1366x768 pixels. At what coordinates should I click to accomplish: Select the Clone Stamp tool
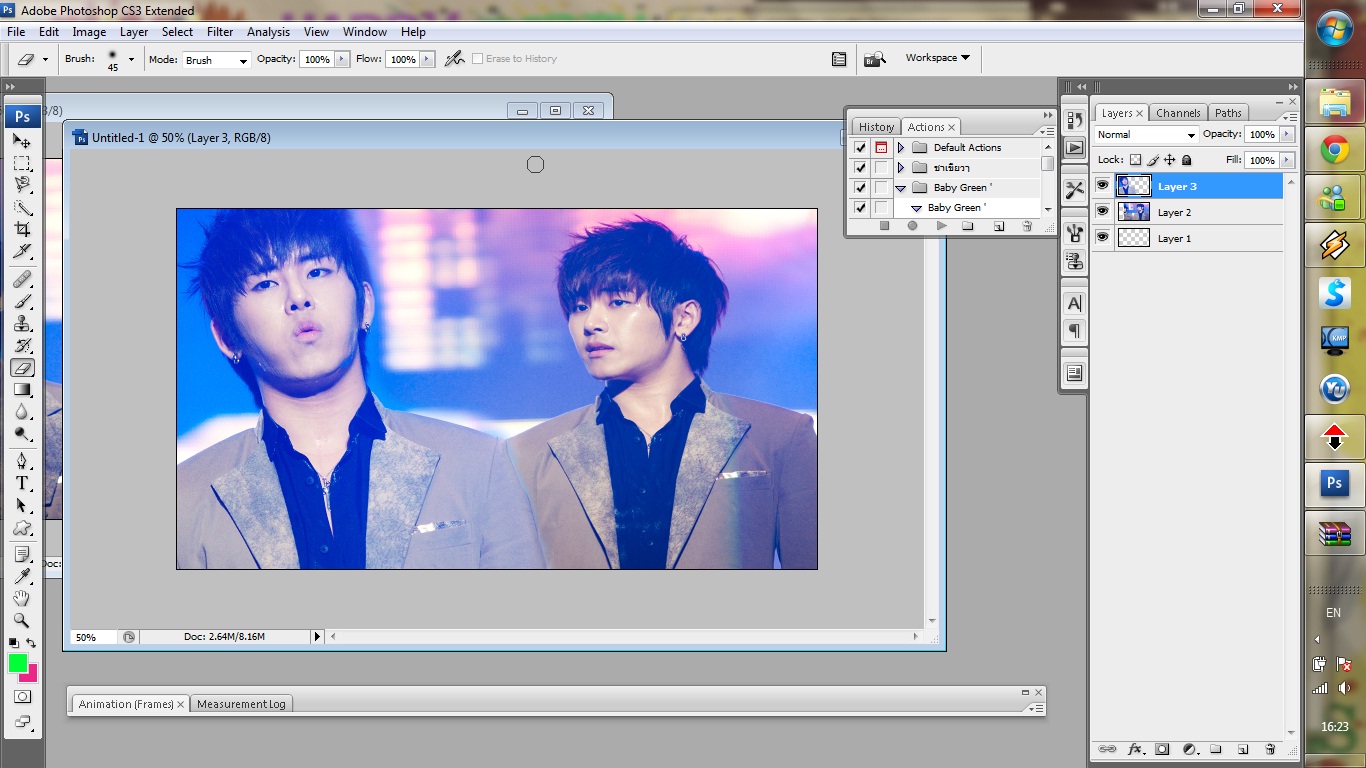tap(22, 323)
